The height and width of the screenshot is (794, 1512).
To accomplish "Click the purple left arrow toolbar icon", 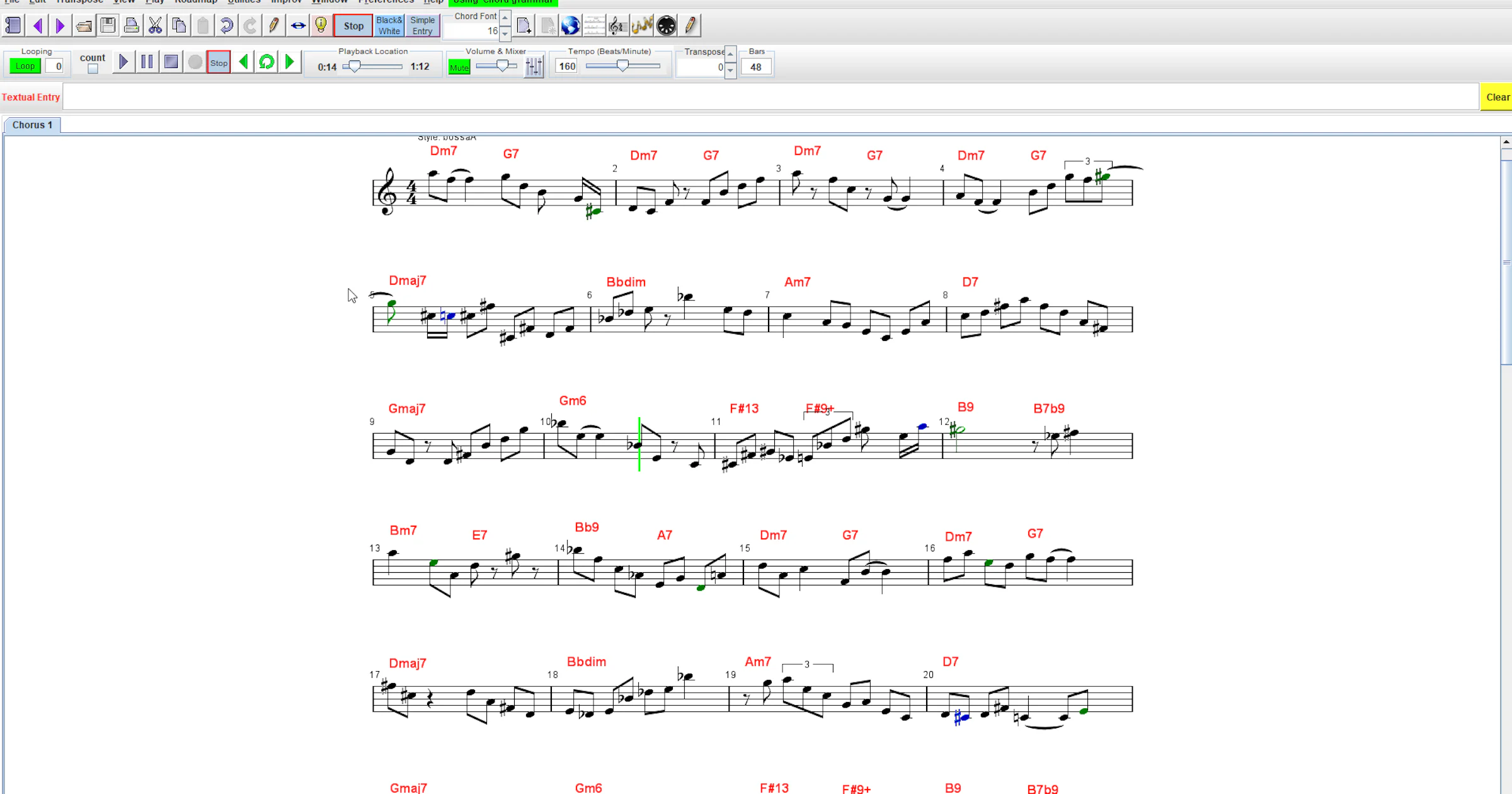I will 37,26.
